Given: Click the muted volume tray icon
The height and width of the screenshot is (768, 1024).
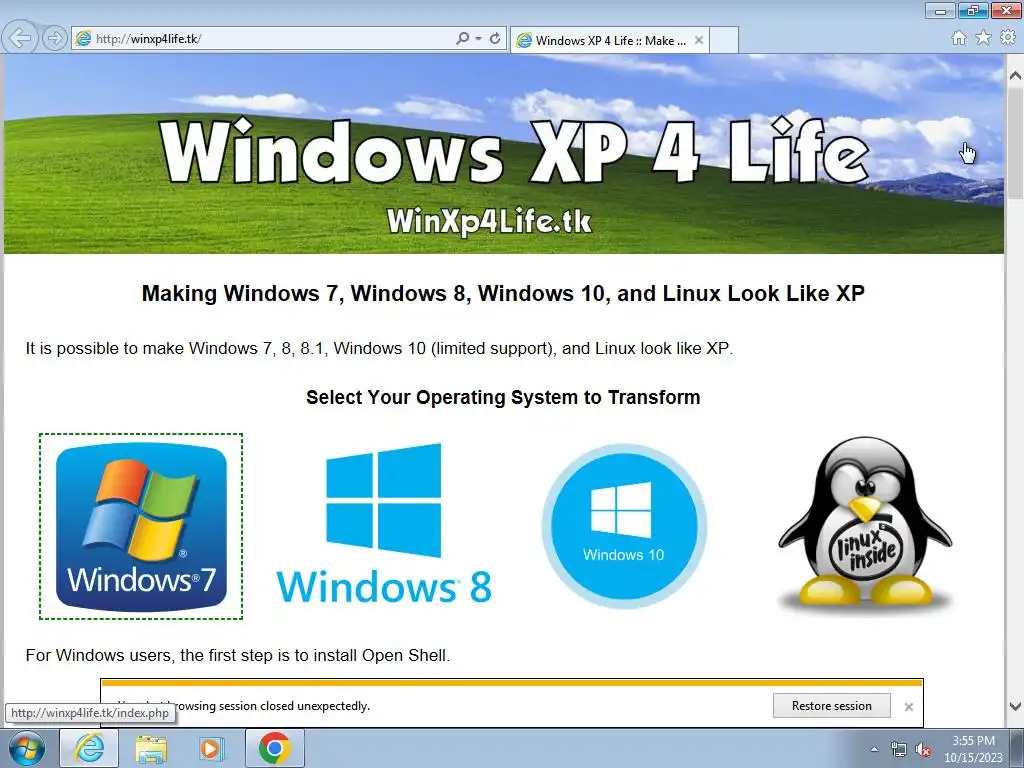Looking at the screenshot, I should (923, 750).
